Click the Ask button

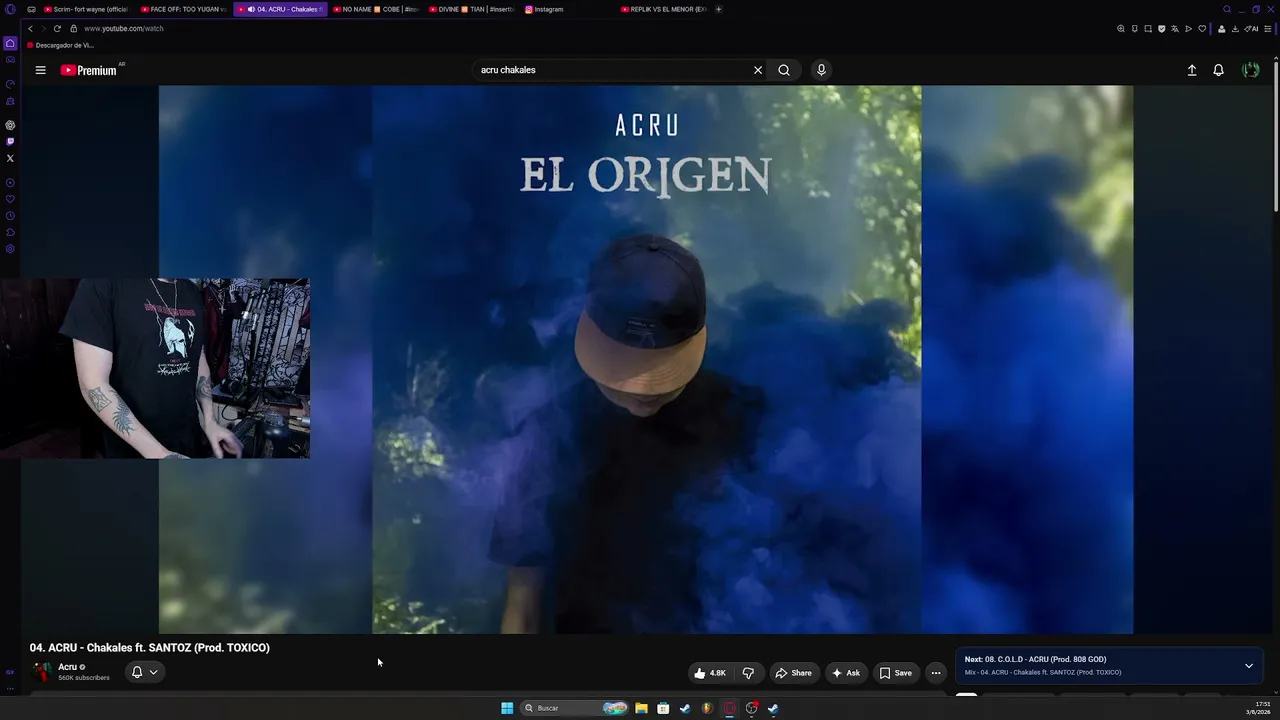pyautogui.click(x=846, y=673)
